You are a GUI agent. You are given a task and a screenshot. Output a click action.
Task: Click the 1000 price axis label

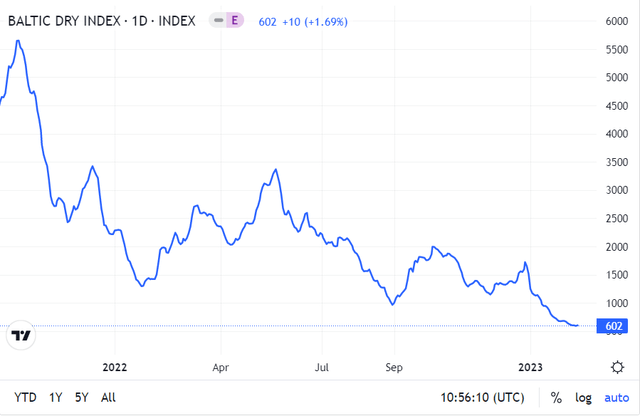coord(617,303)
